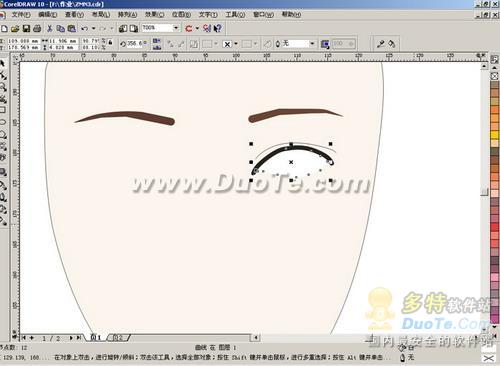This screenshot has height=366, width=500.
Task: Click the New document icon
Action: [4, 29]
